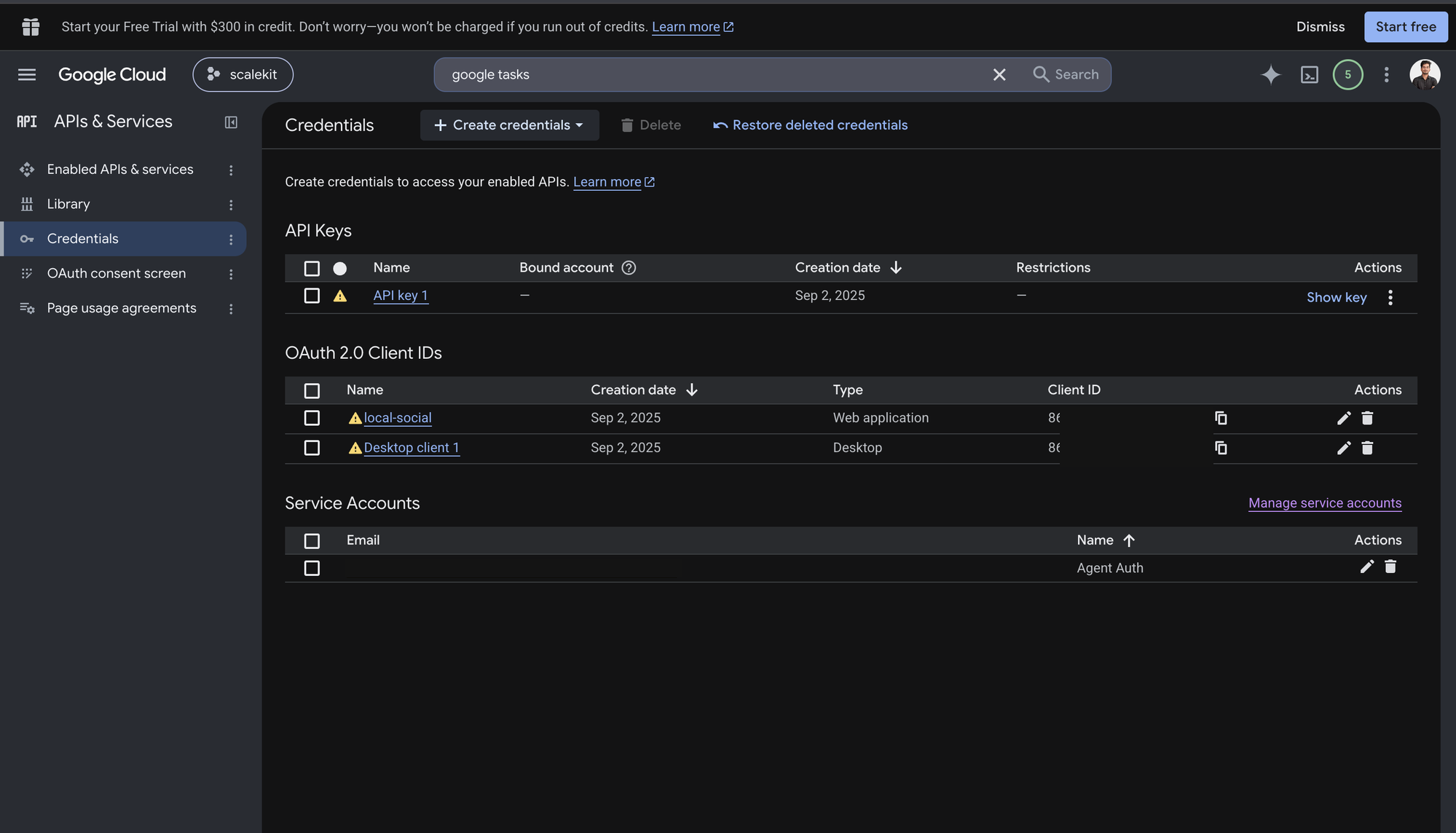Click the Google Cloud logo
Image resolution: width=1456 pixels, height=833 pixels.
(112, 74)
